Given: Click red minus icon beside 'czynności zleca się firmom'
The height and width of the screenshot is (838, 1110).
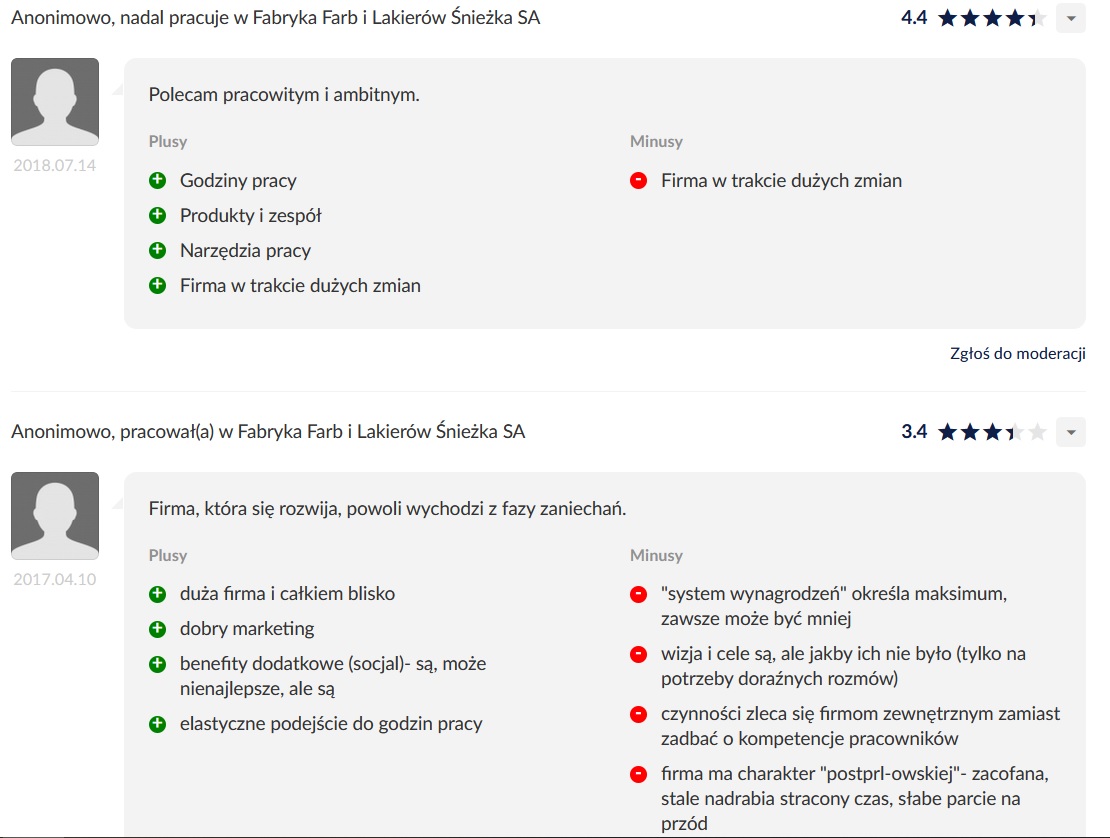Looking at the screenshot, I should click(638, 714).
